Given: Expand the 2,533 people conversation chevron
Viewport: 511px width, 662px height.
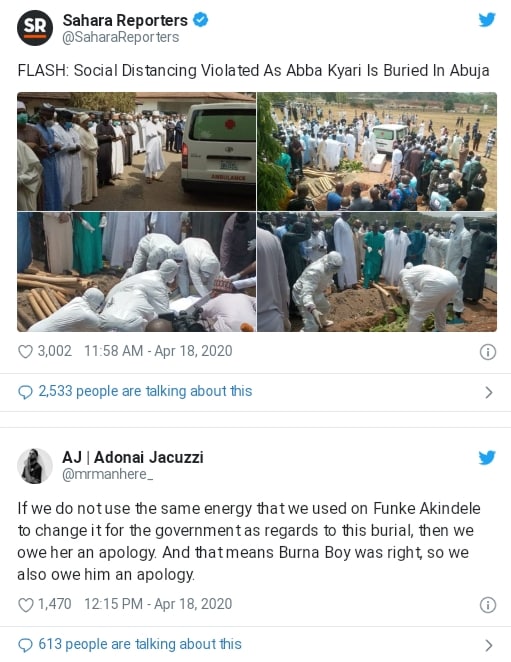Looking at the screenshot, I should 489,392.
